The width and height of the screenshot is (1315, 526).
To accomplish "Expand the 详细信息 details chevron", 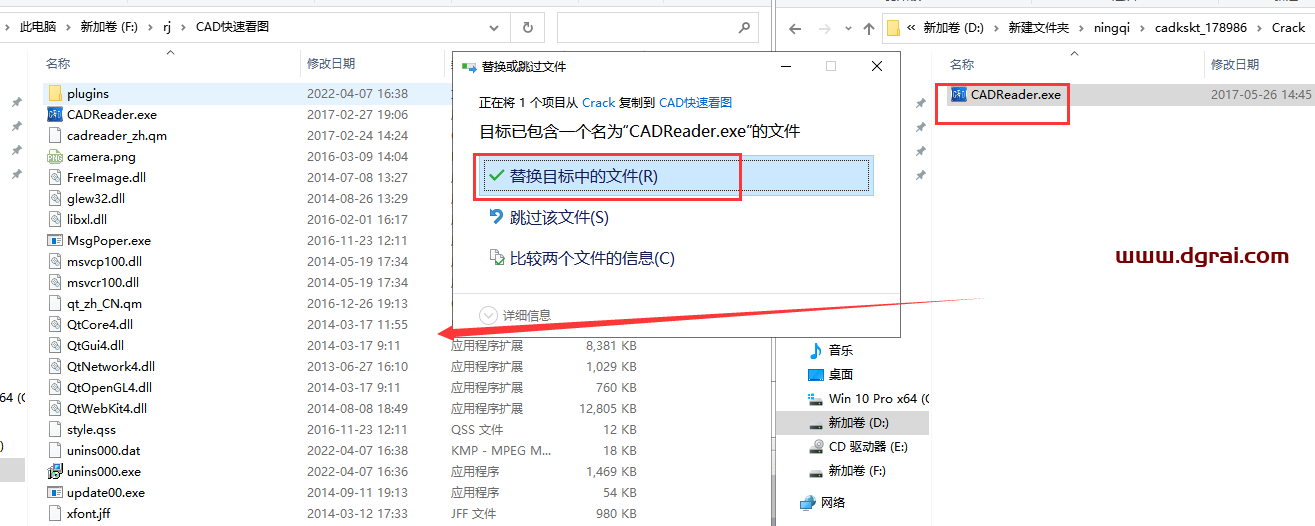I will coord(489,315).
